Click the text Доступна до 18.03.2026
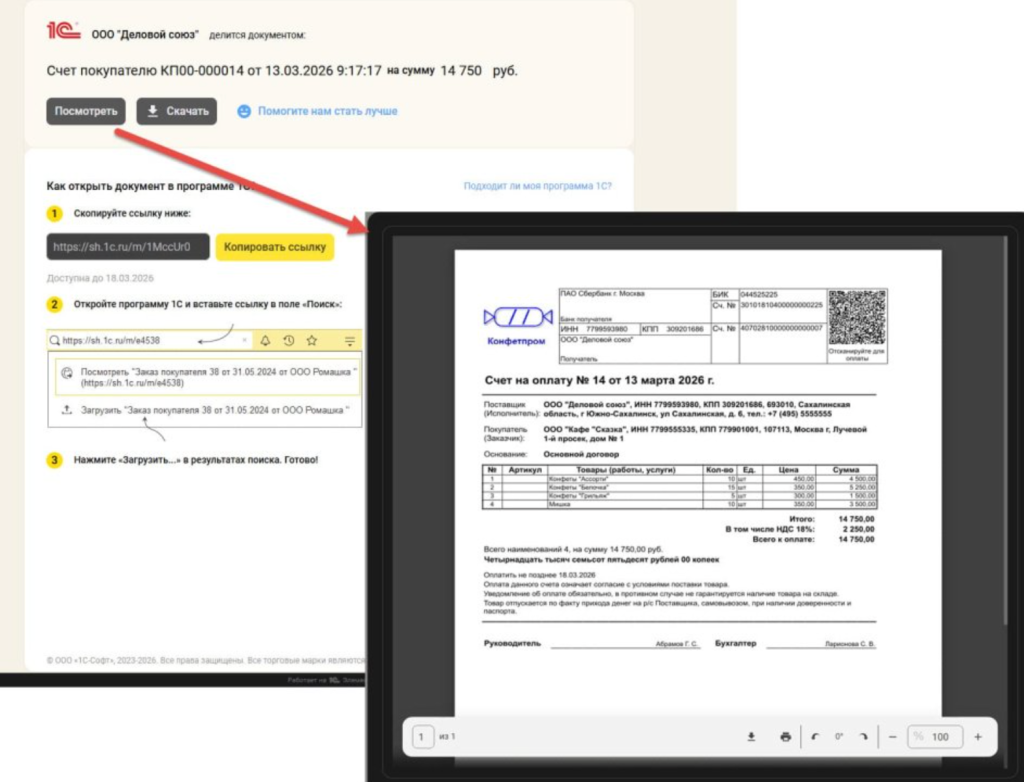The image size is (1024, 782). [100, 278]
